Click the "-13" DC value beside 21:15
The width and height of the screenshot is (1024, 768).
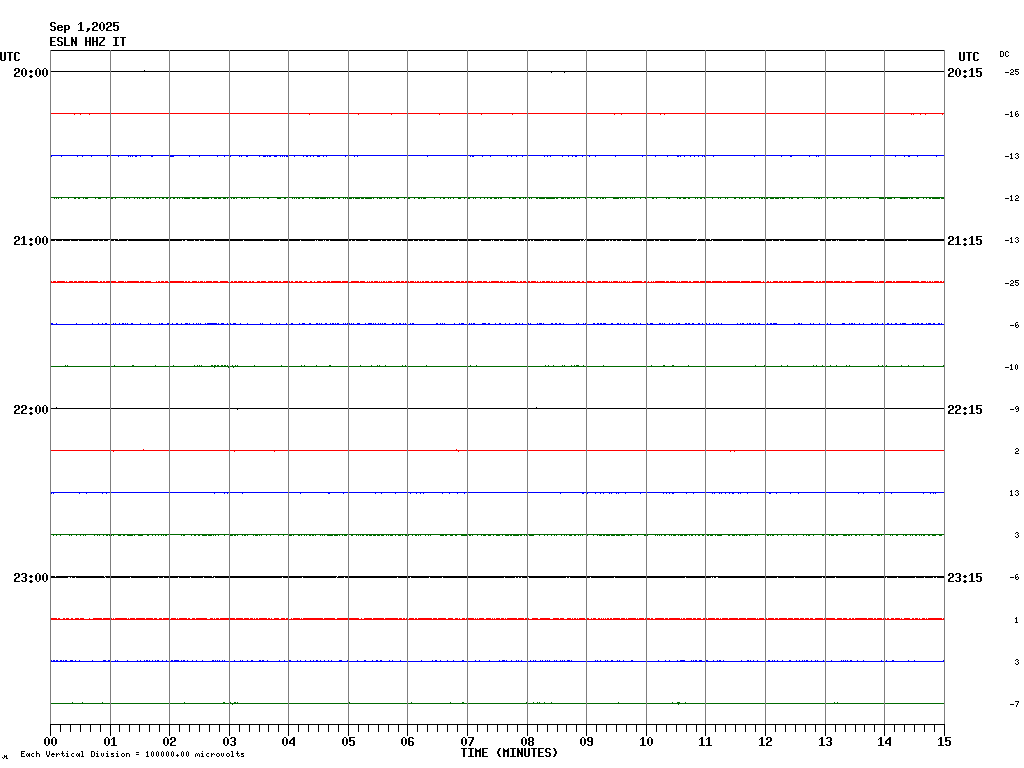coord(1012,240)
